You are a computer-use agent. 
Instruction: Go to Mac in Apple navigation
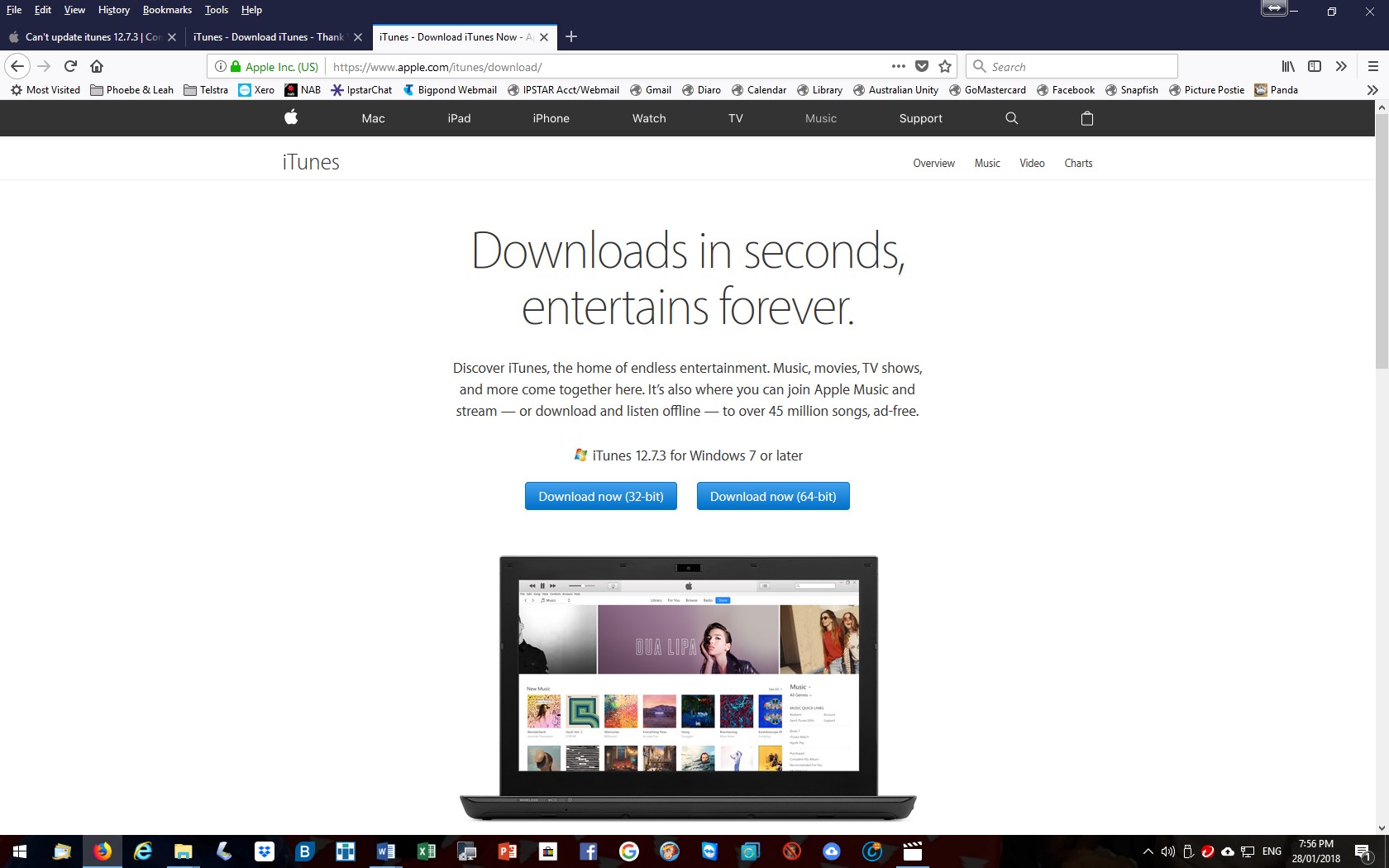373,118
